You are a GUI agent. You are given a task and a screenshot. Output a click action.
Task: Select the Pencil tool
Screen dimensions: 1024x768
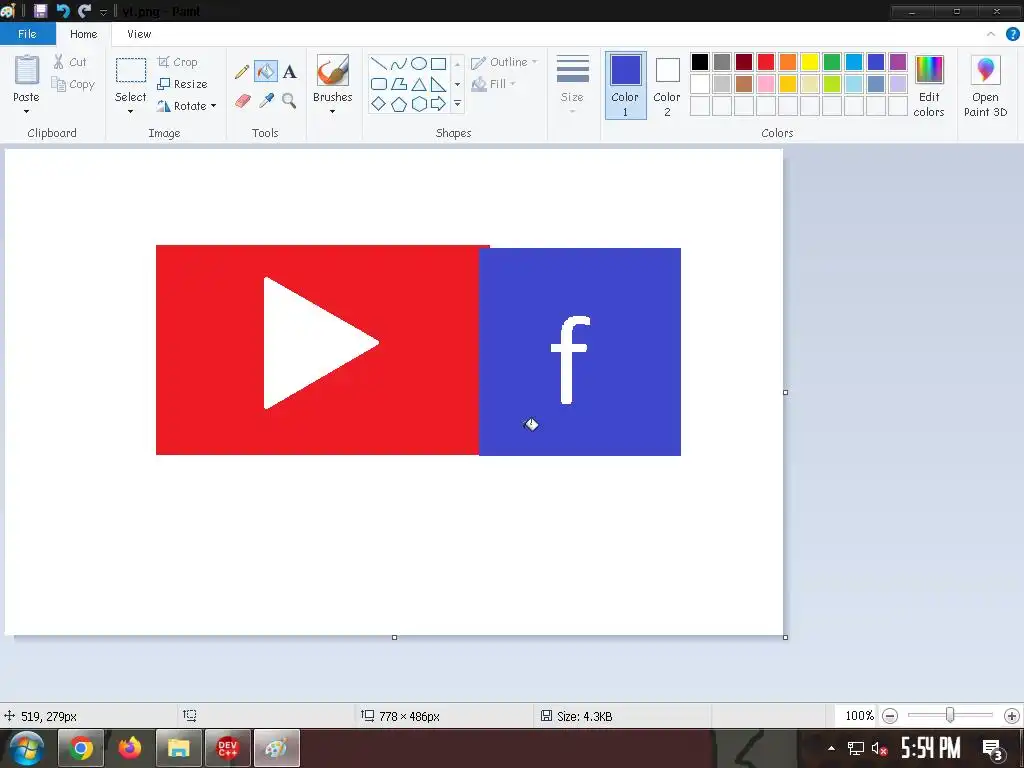coord(242,71)
